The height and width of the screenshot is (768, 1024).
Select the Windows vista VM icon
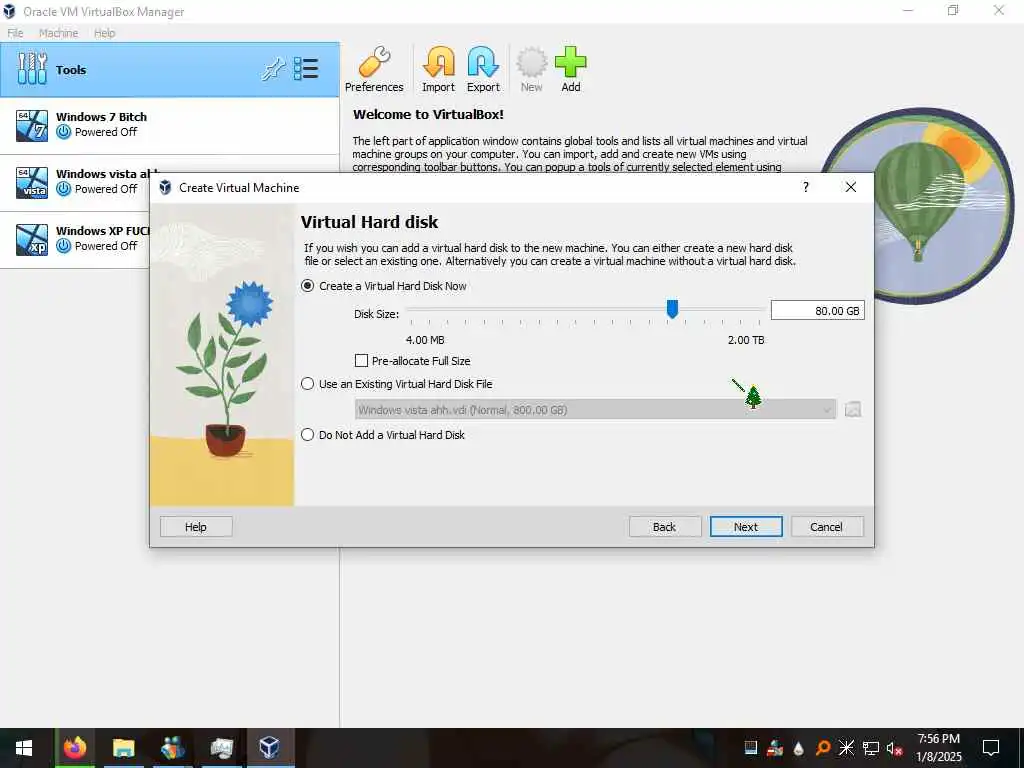pos(32,182)
